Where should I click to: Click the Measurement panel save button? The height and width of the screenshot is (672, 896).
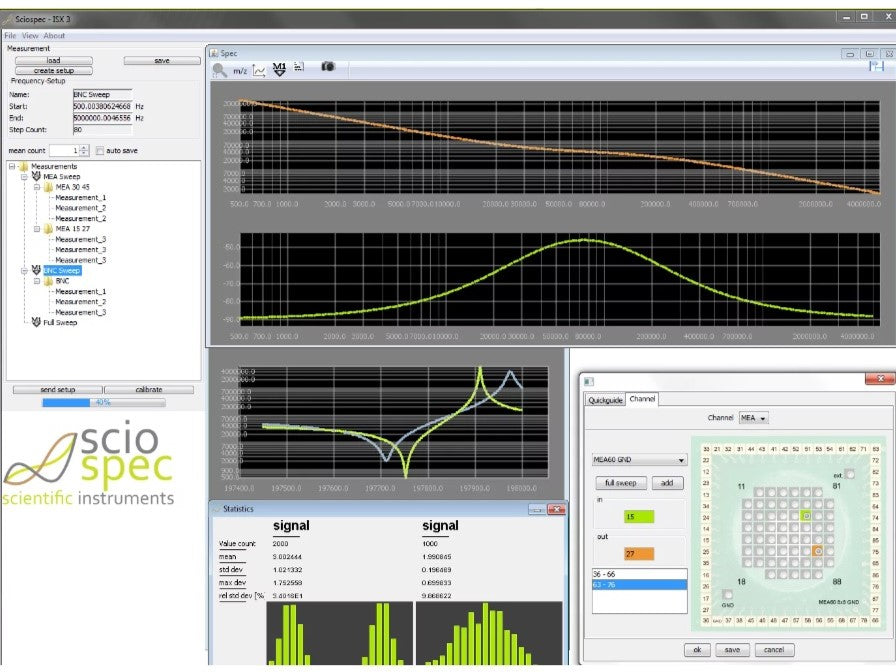coord(162,60)
